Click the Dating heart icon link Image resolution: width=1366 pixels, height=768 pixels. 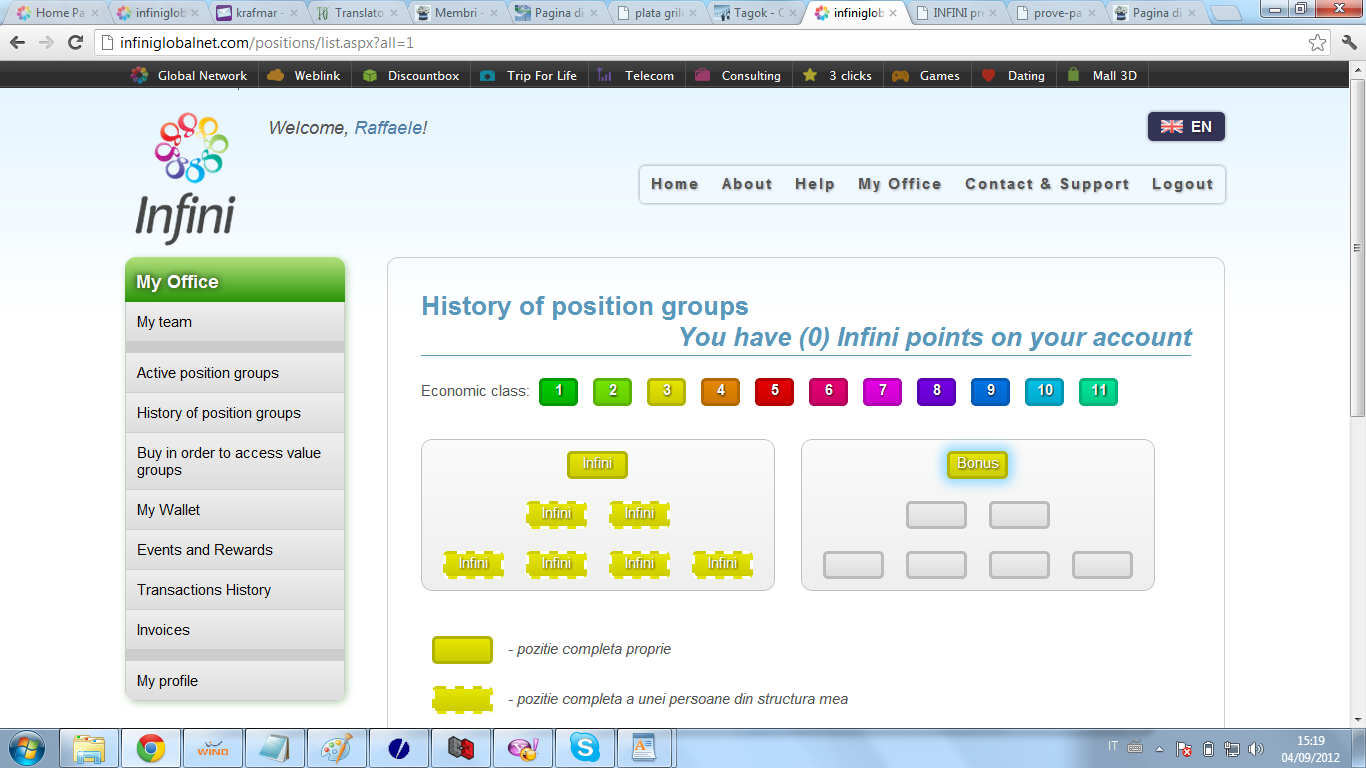point(989,76)
